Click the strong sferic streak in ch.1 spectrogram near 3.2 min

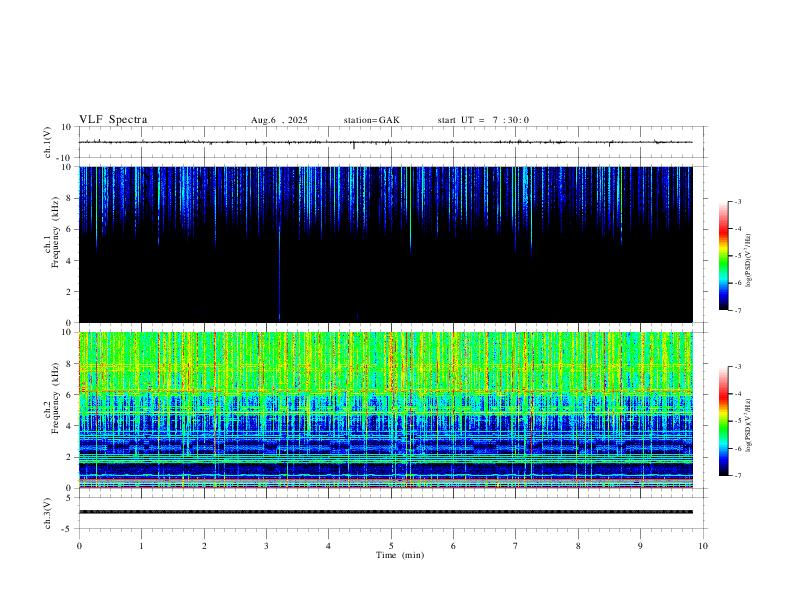coord(279,244)
